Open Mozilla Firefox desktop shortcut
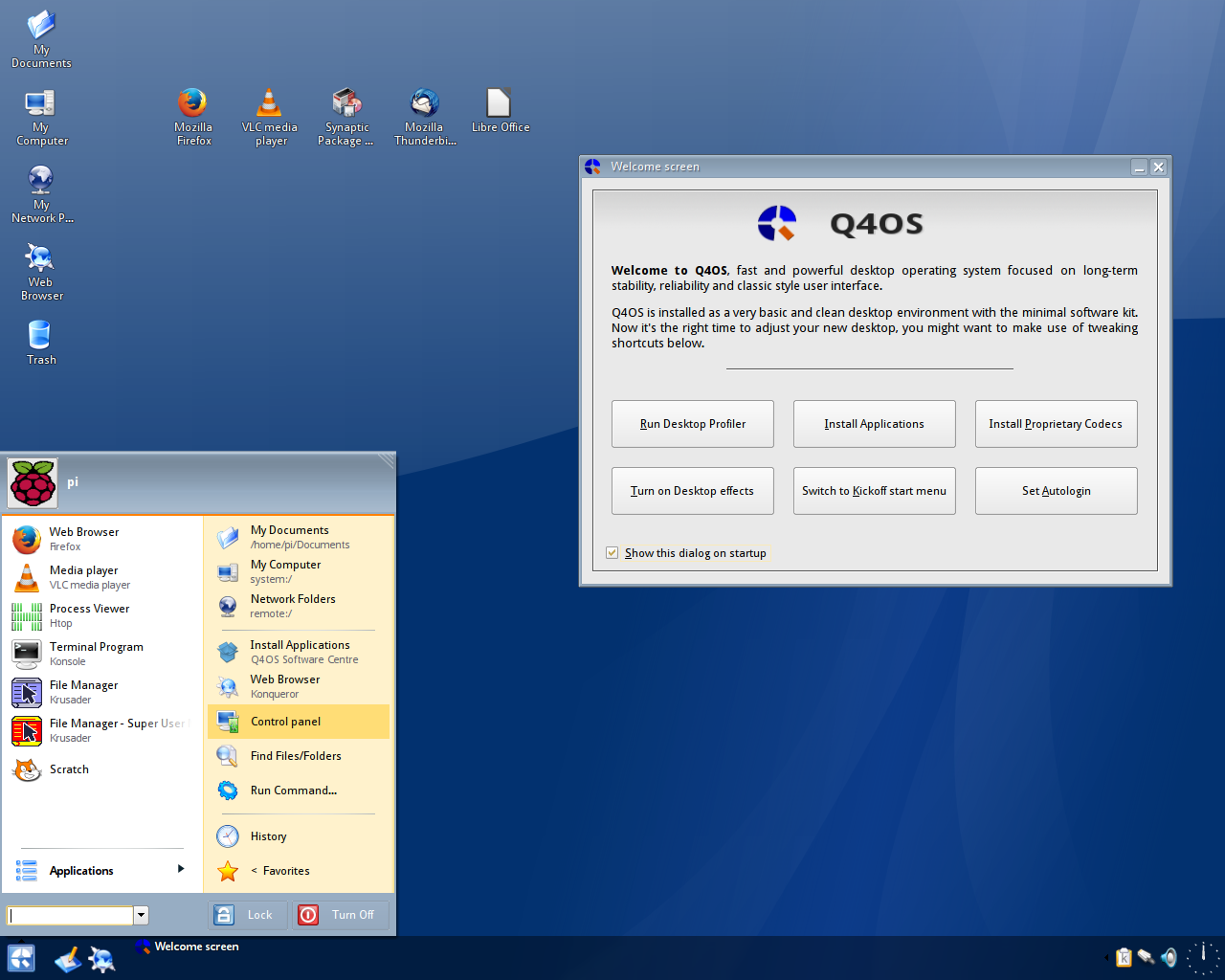Screen dimensions: 1225x980 point(193,116)
